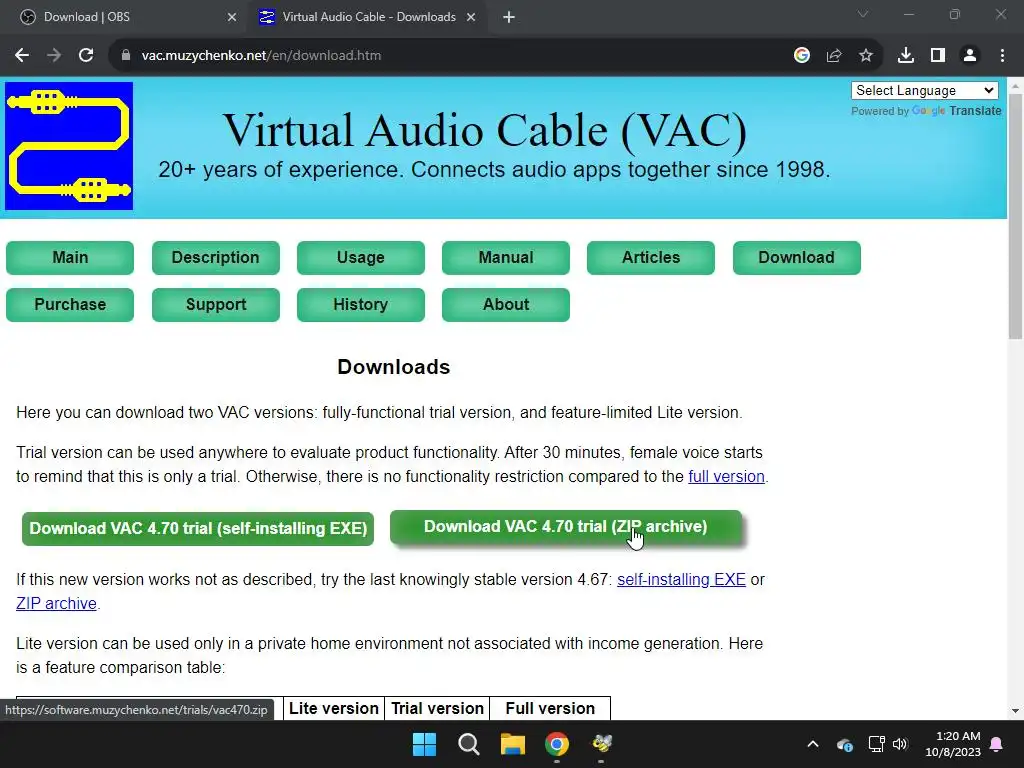The image size is (1024, 768).
Task: Click the VAC yellow cable logo
Action: (x=69, y=146)
